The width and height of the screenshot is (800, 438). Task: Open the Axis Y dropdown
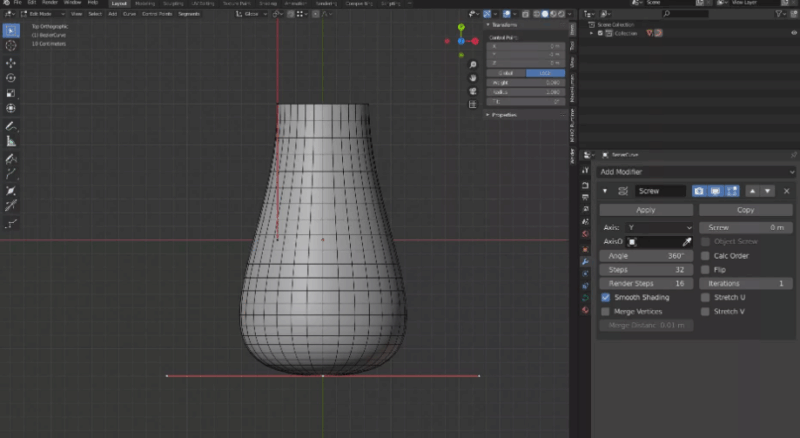659,228
